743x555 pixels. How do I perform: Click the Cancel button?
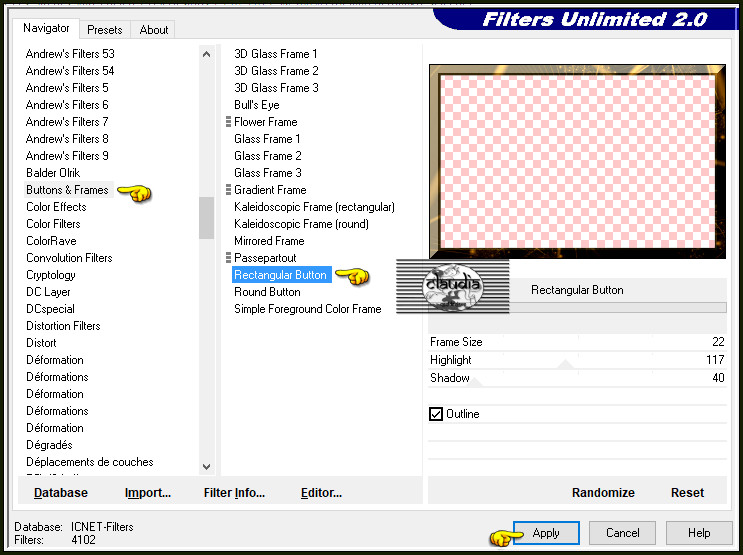coord(622,533)
